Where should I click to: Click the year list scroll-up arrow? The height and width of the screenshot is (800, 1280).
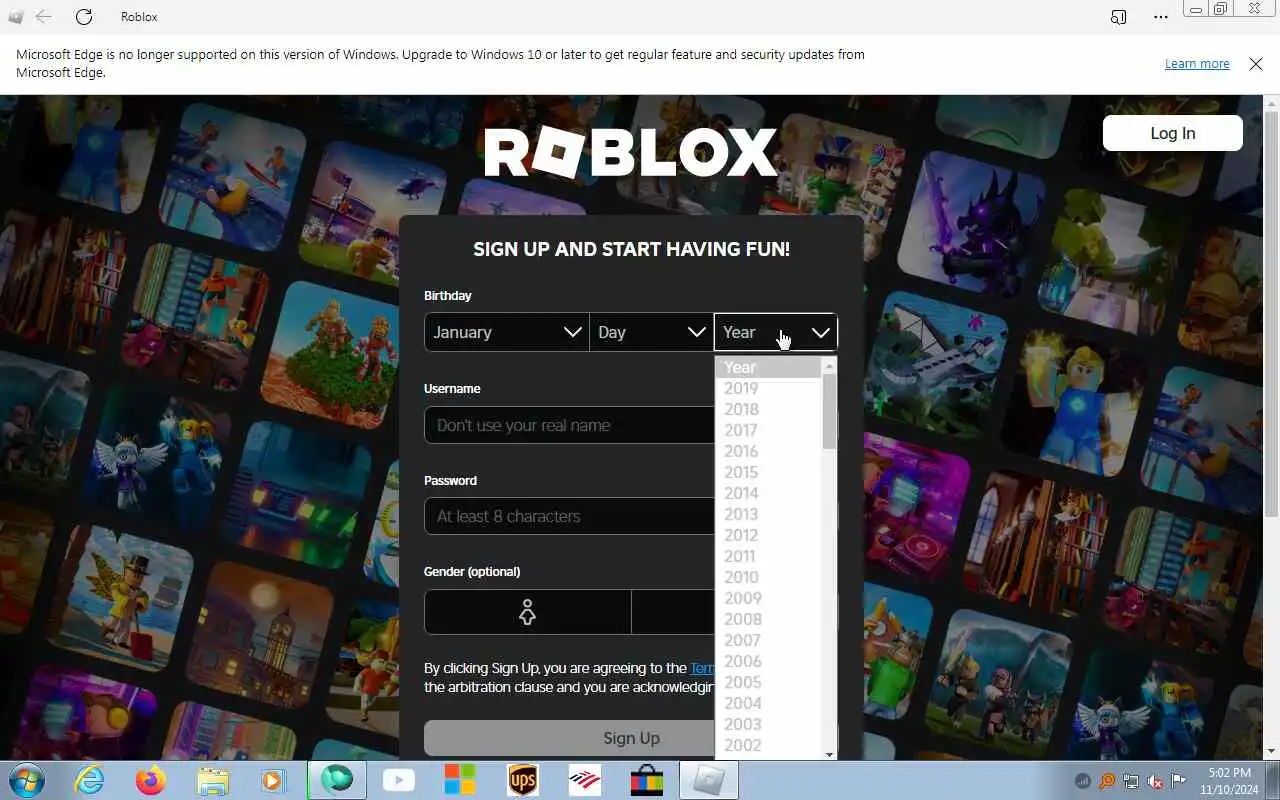(x=829, y=366)
